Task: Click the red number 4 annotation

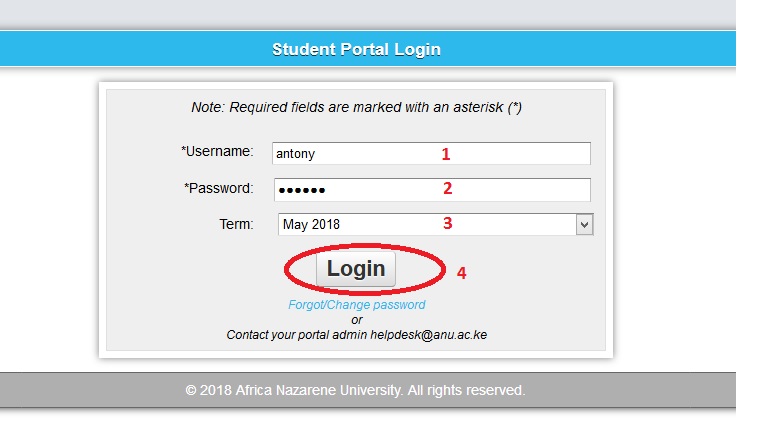Action: click(461, 272)
